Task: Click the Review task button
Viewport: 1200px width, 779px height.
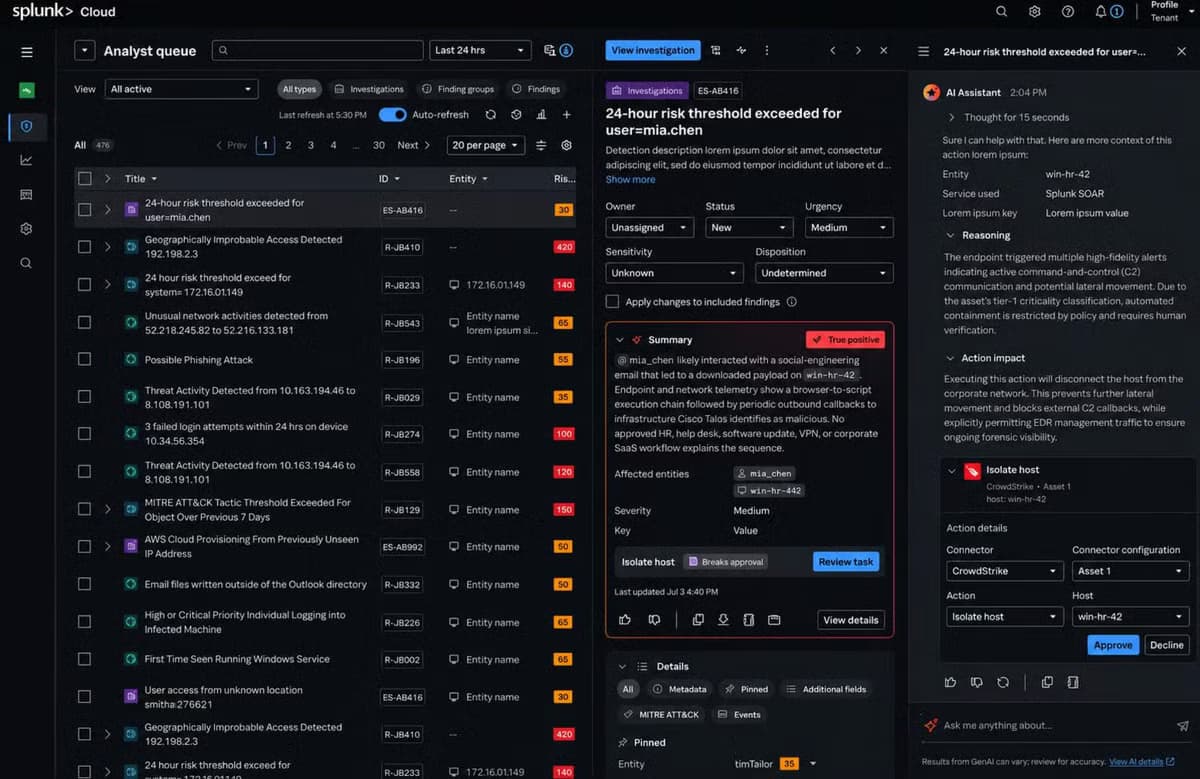Action: pyautogui.click(x=846, y=562)
